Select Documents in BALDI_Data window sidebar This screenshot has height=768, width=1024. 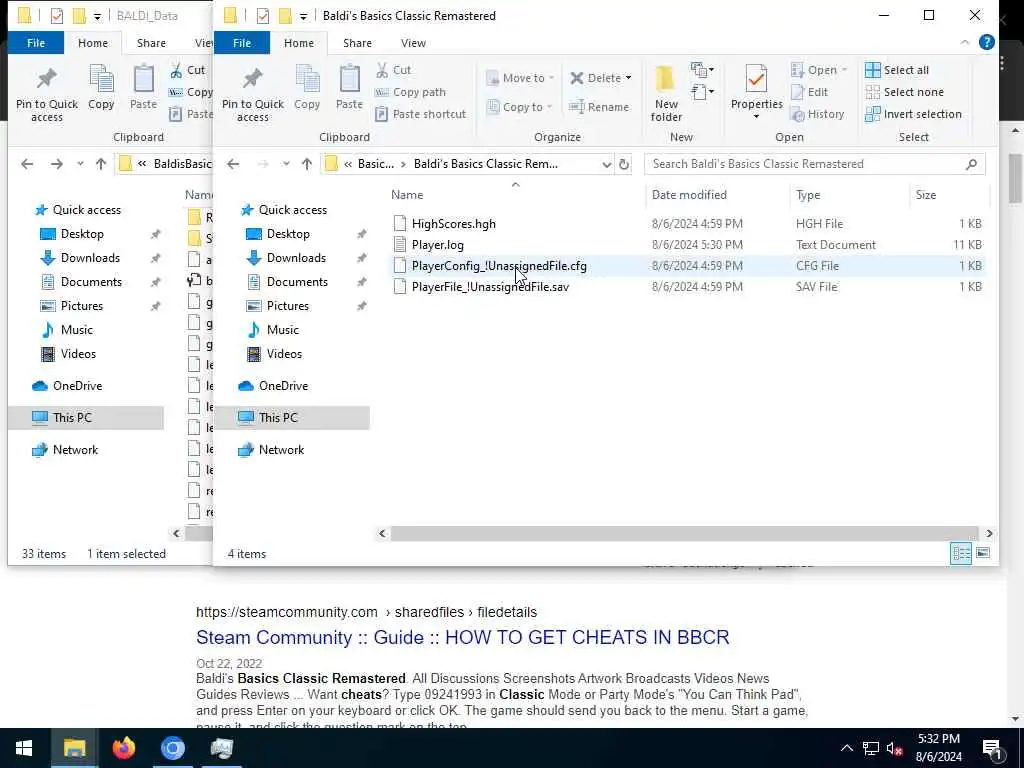91,281
